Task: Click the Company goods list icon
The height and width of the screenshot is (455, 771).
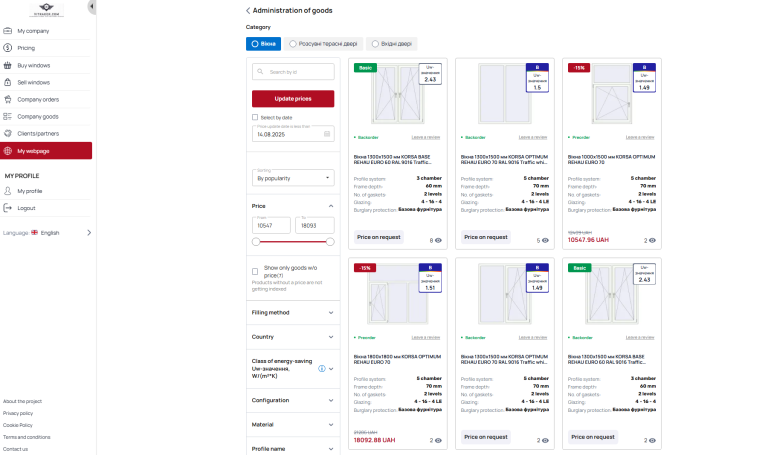Action: pos(7,117)
